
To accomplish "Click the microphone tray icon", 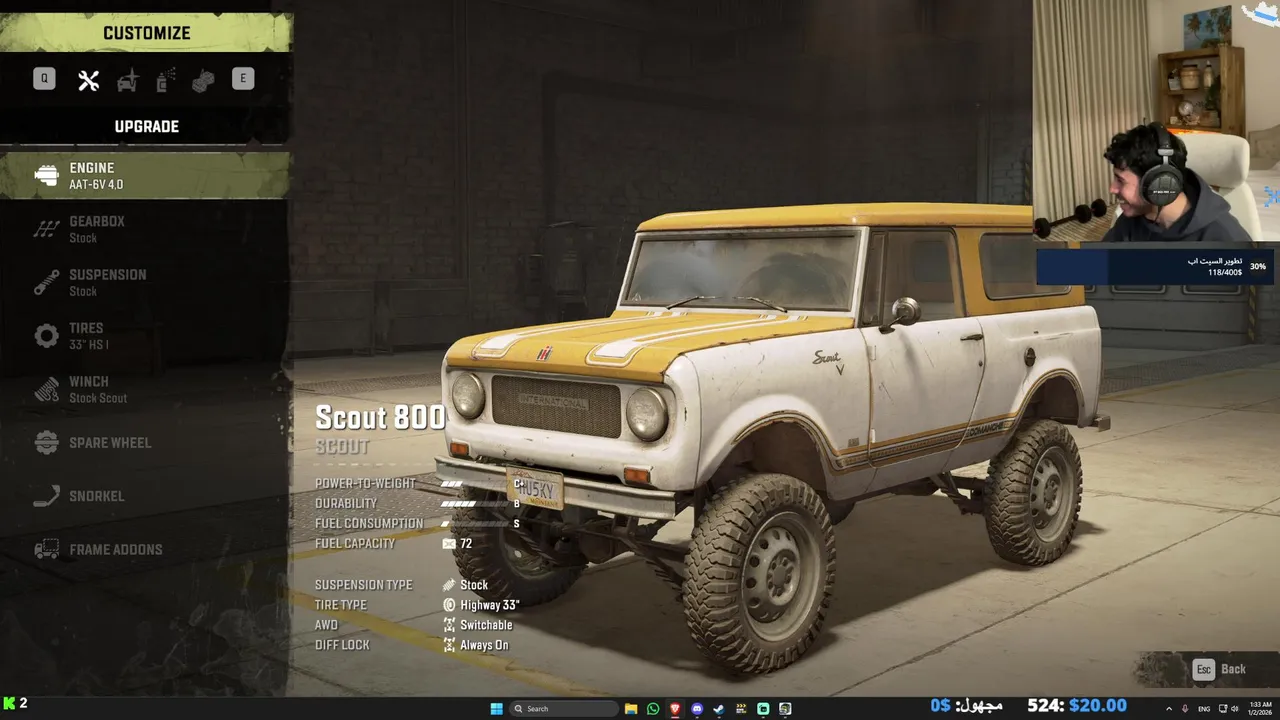I will 1185,709.
